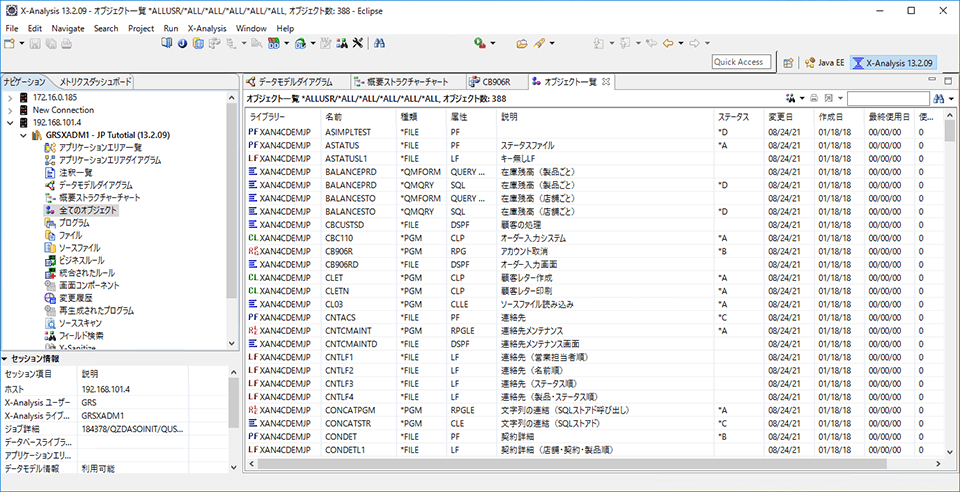Expand the New Connection node
Image resolution: width=960 pixels, height=492 pixels.
click(10, 110)
